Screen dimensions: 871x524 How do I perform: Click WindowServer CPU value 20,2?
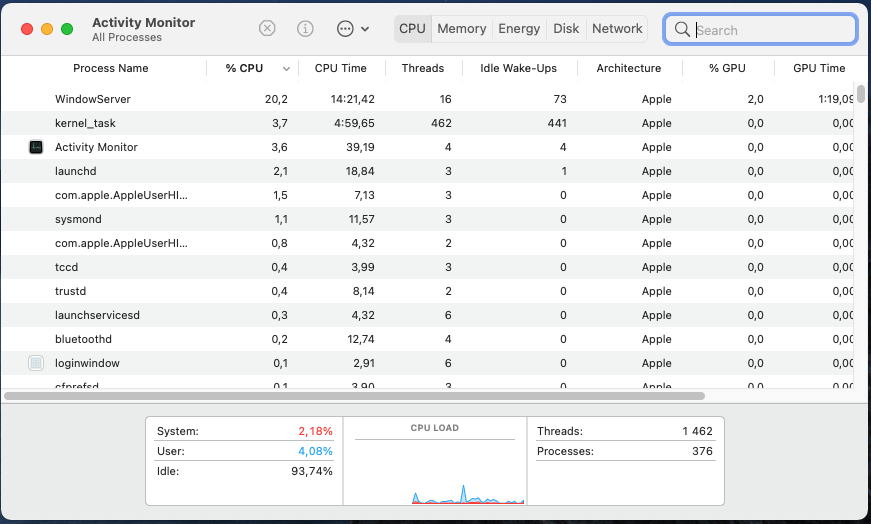(x=276, y=99)
